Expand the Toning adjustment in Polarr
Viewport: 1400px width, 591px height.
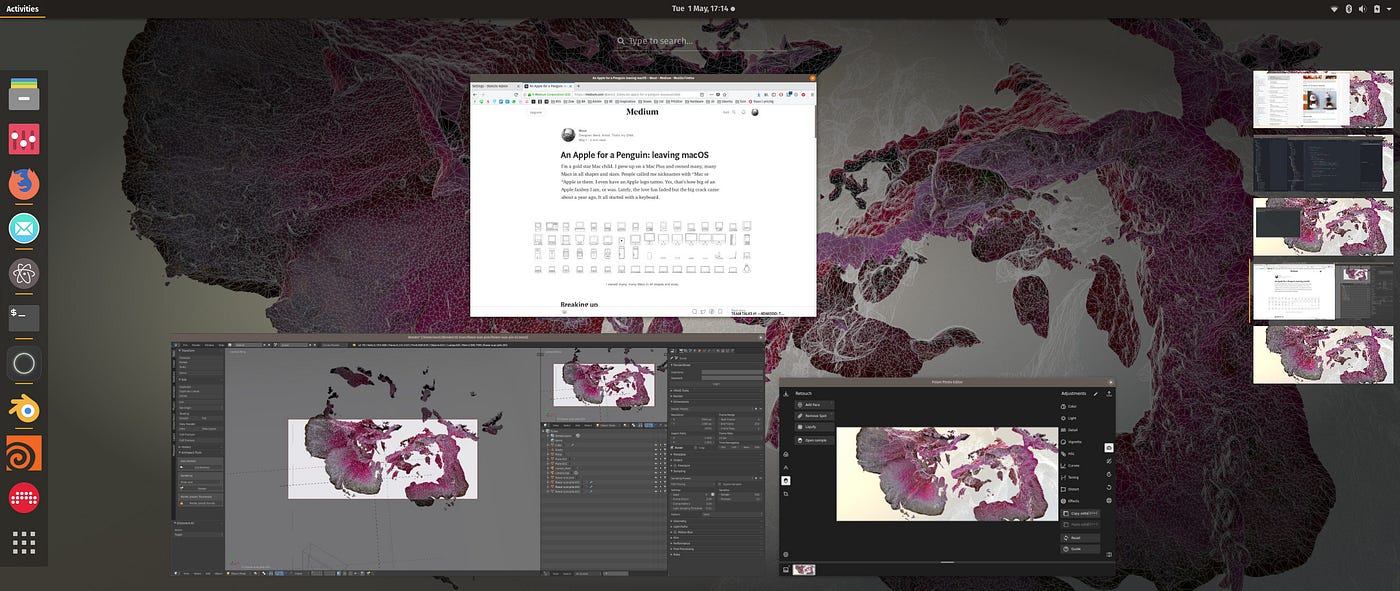(1071, 477)
